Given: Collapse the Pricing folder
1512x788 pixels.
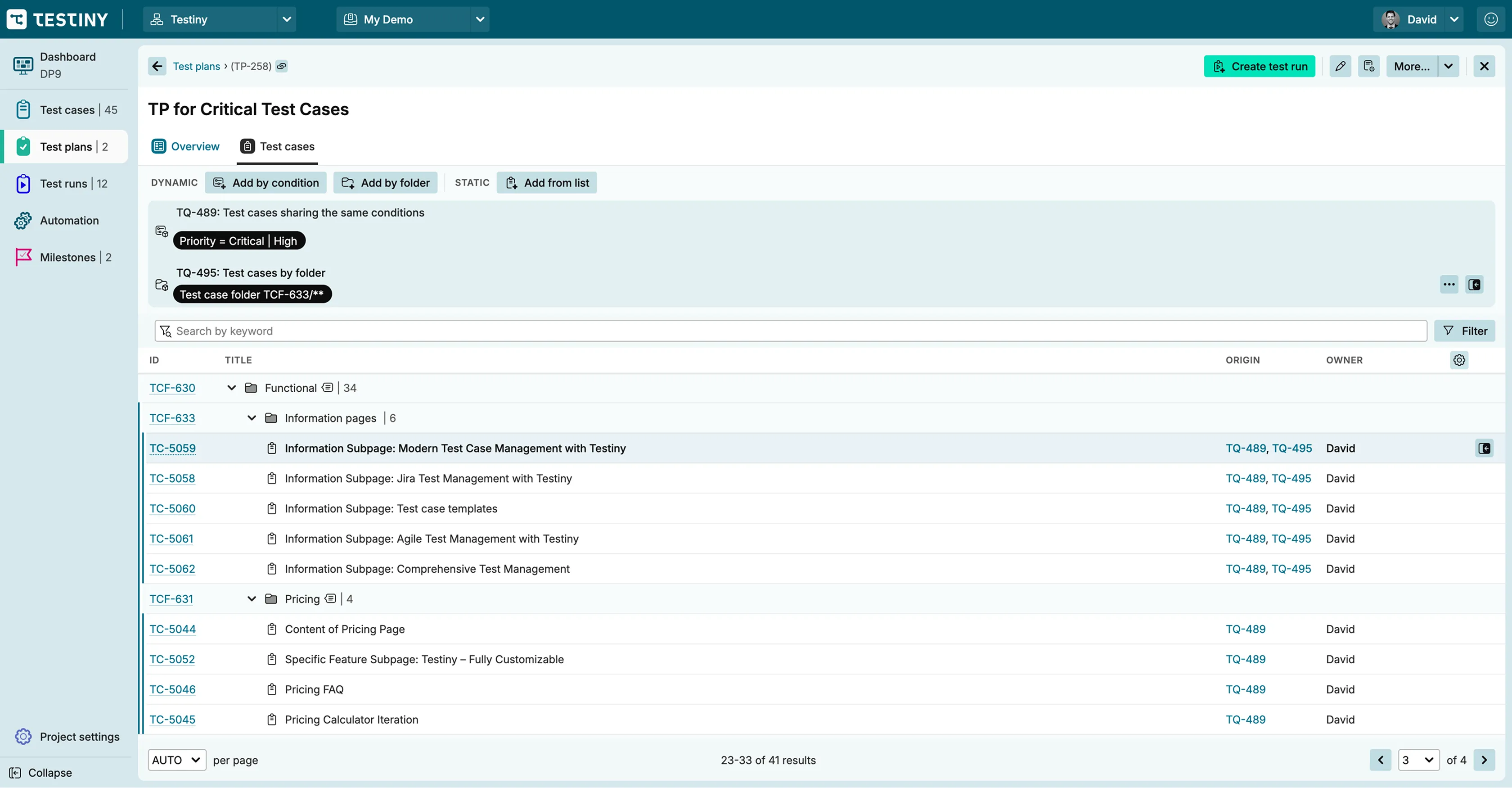Looking at the screenshot, I should click(x=251, y=599).
